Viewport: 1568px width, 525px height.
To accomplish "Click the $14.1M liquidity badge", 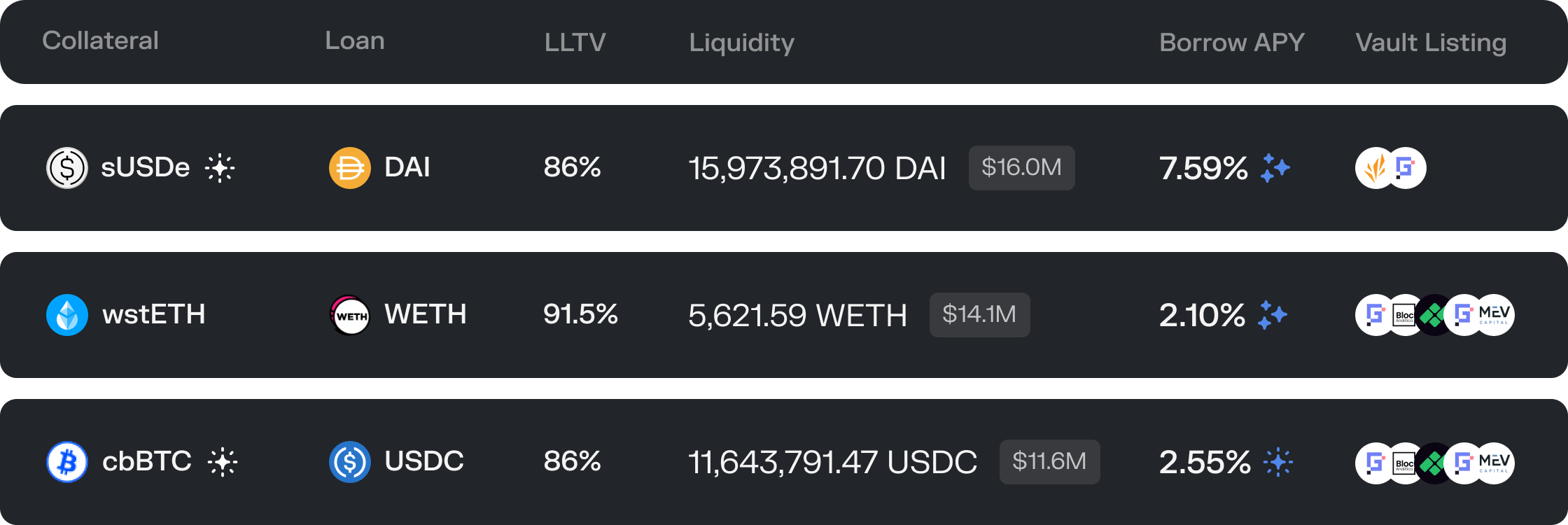I will coord(980,315).
